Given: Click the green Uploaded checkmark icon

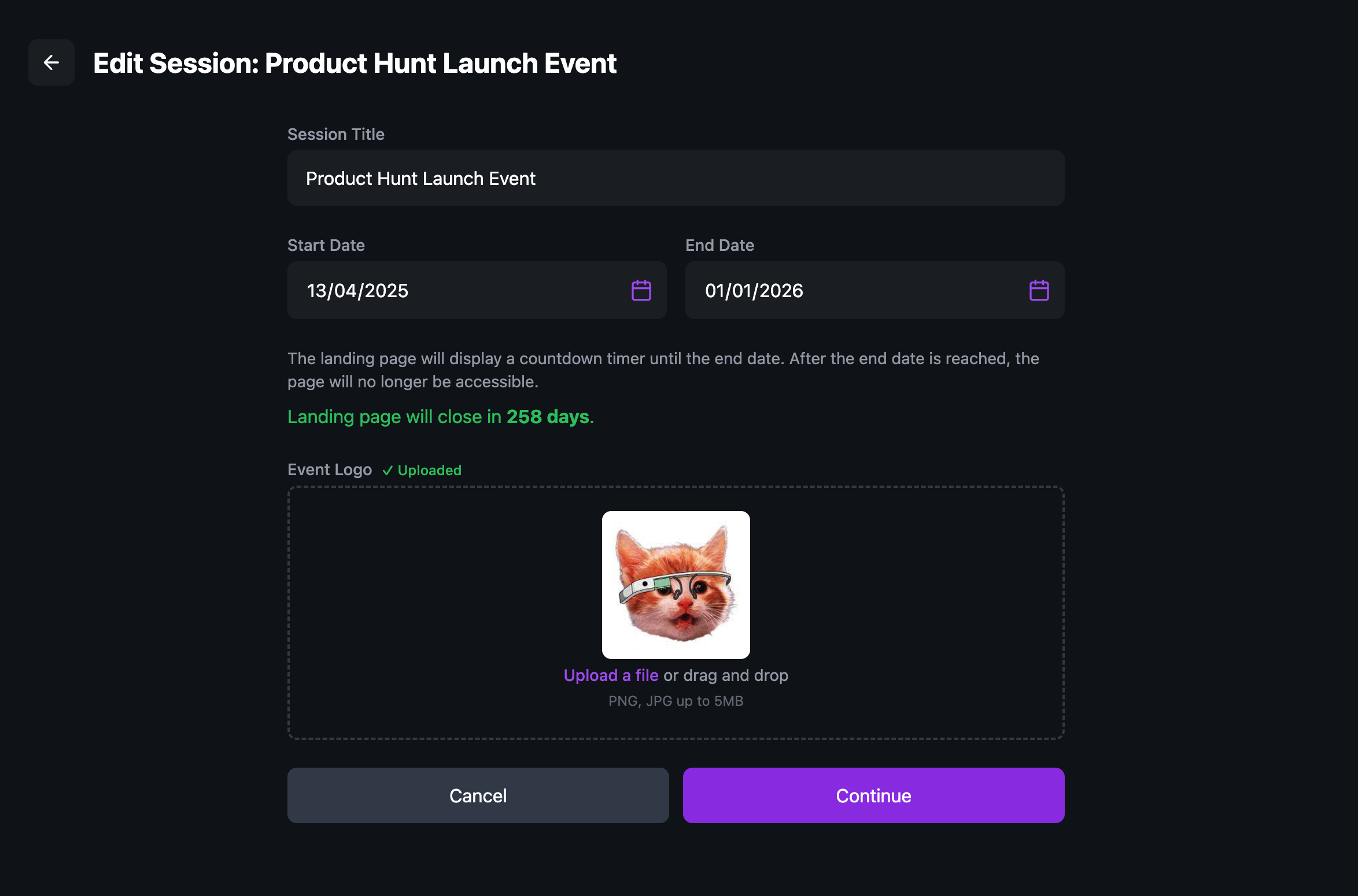Looking at the screenshot, I should tap(388, 471).
